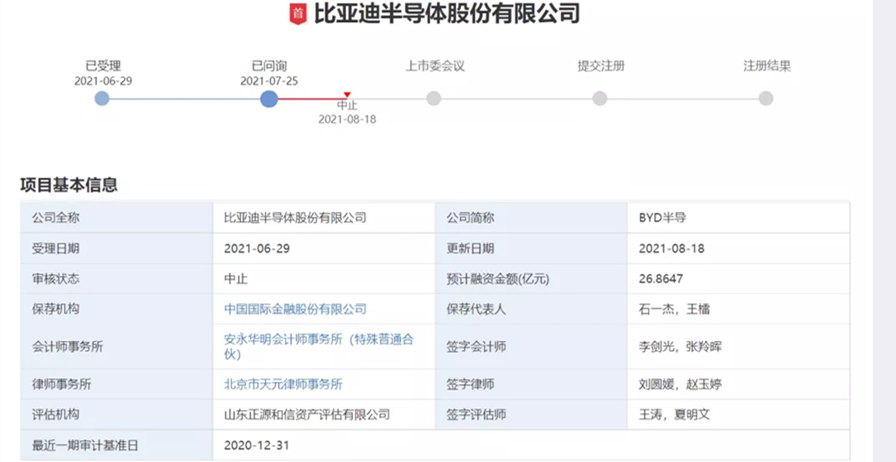Click the 签字会计师 label cell

click(531, 346)
